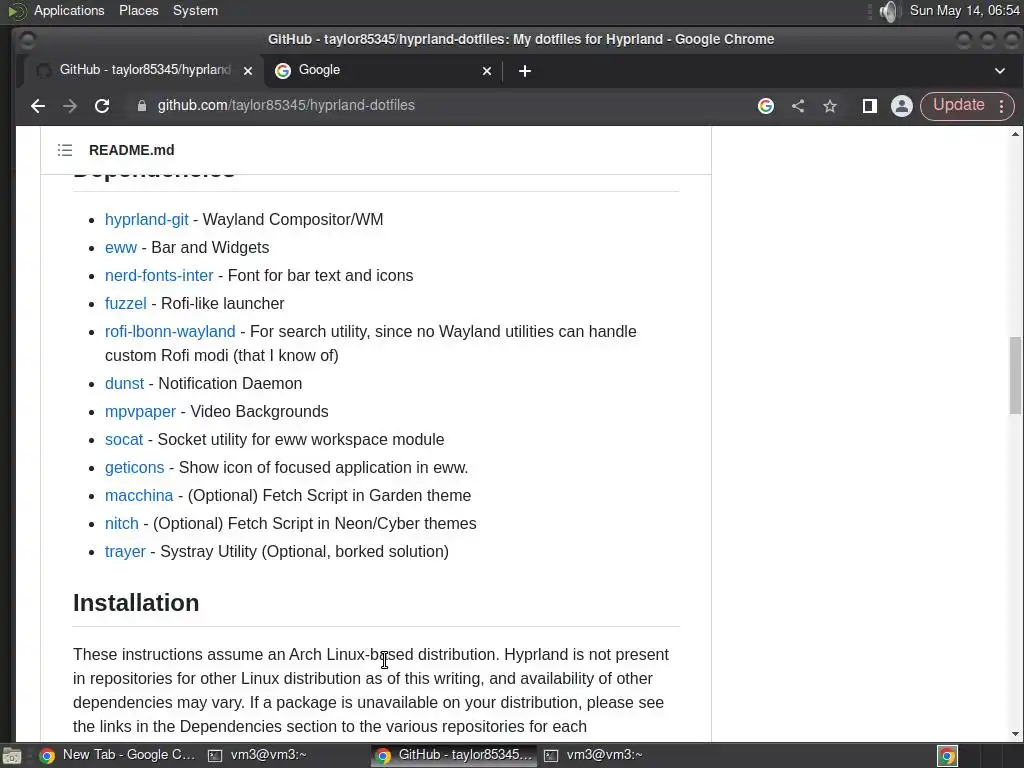Click scrollbar up arrow

(1015, 134)
